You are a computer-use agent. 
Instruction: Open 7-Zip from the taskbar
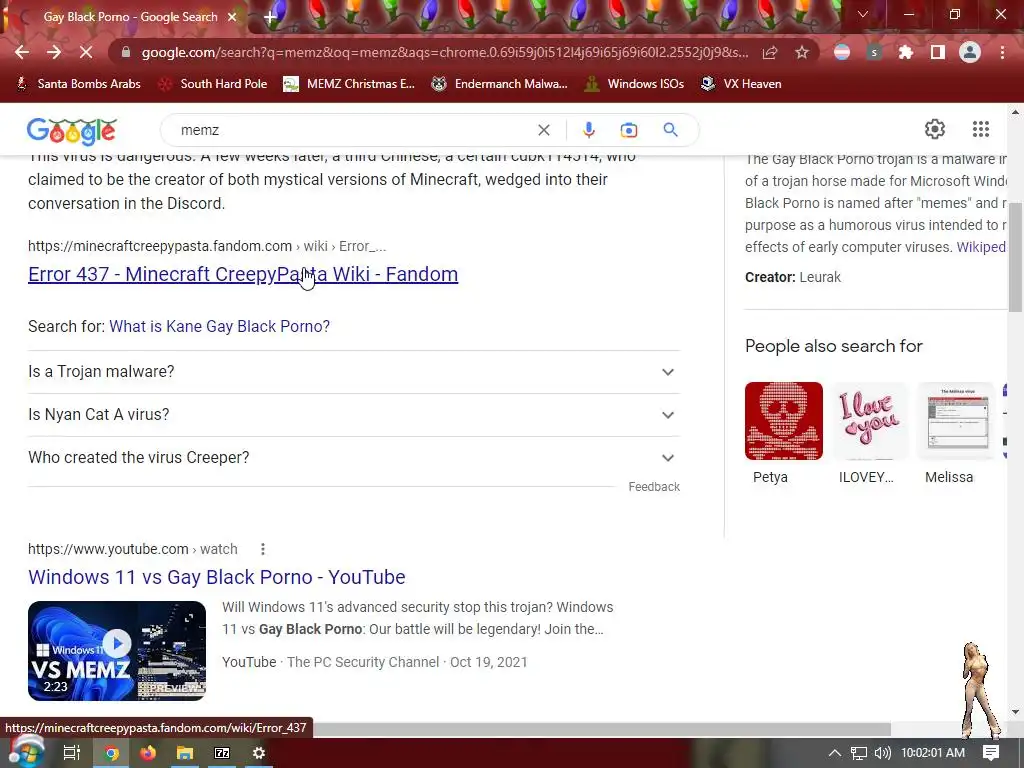tap(222, 753)
